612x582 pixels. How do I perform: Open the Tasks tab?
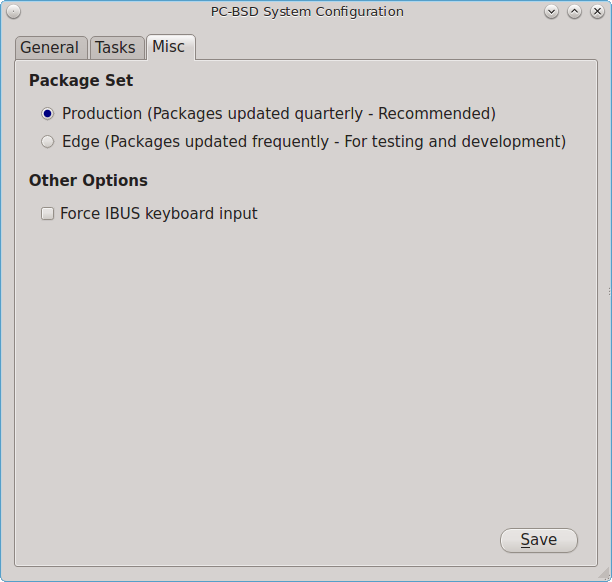click(x=115, y=48)
